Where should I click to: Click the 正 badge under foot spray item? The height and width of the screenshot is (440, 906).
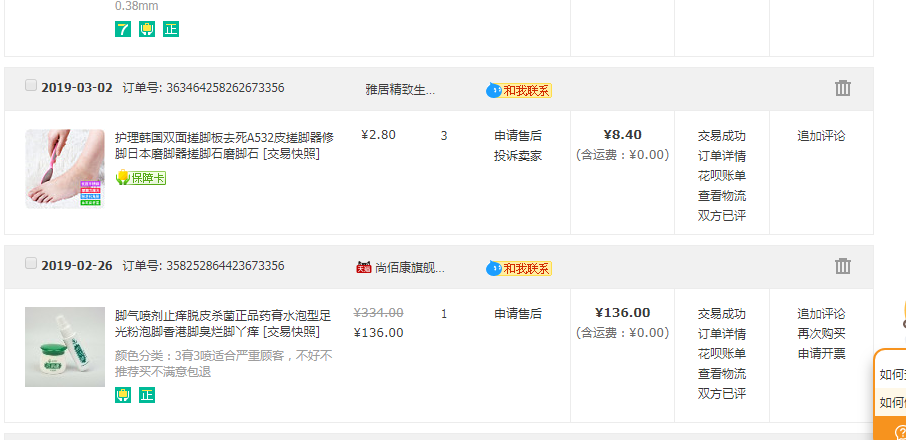click(147, 395)
